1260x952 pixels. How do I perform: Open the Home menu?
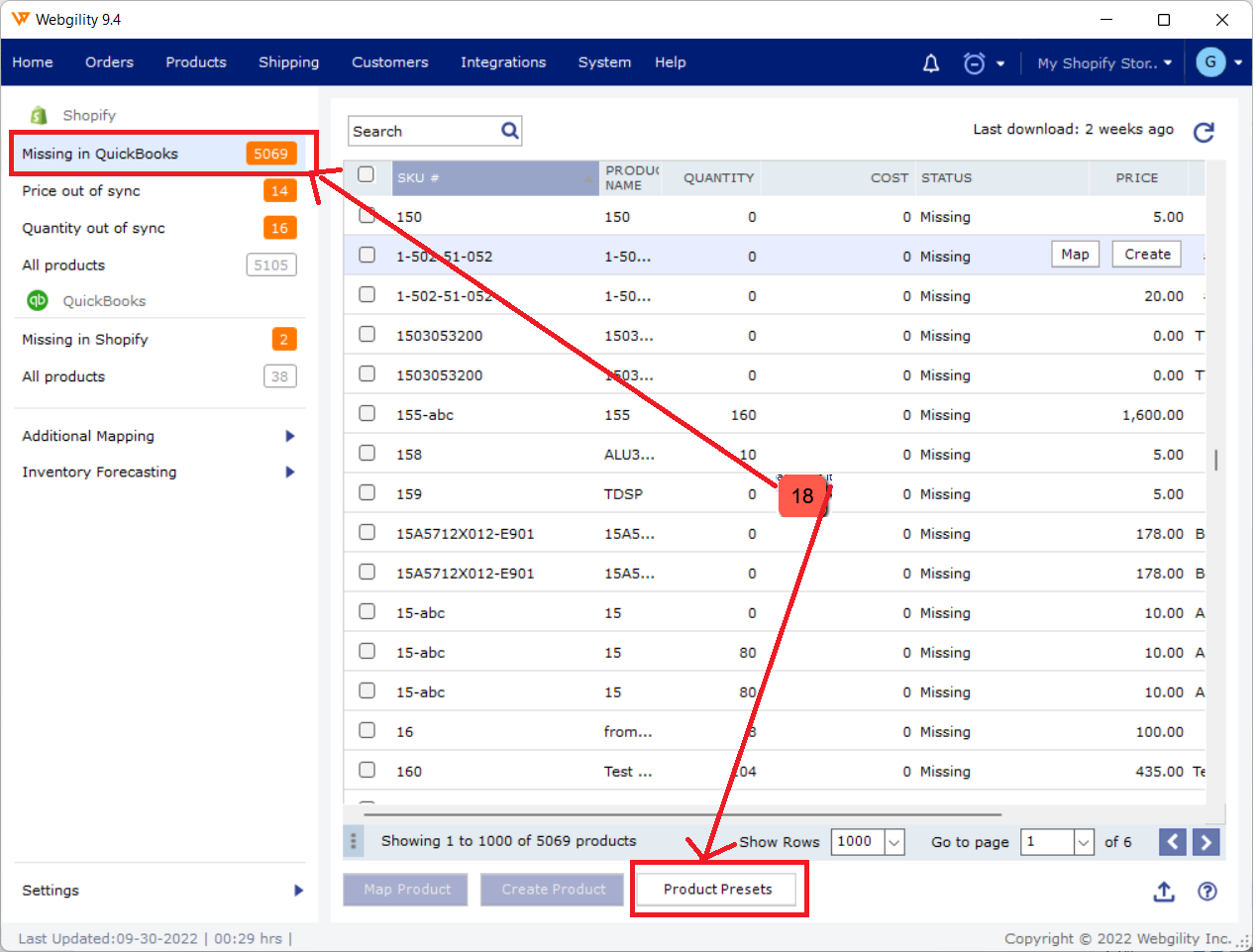click(x=33, y=62)
